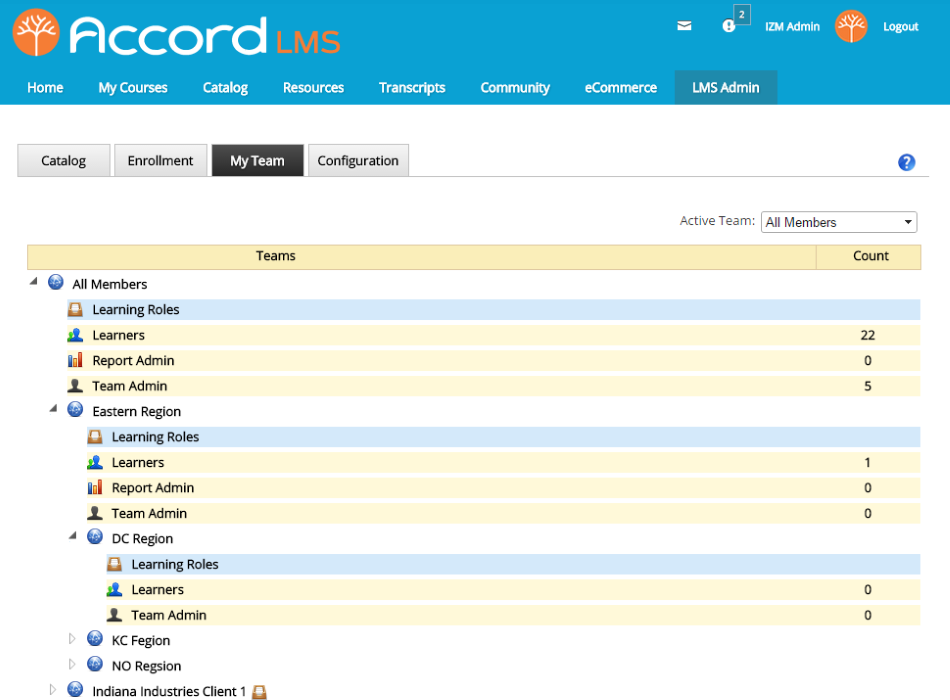
Task: Click the Report Admin chart icon under All Members
Action: (x=75, y=361)
